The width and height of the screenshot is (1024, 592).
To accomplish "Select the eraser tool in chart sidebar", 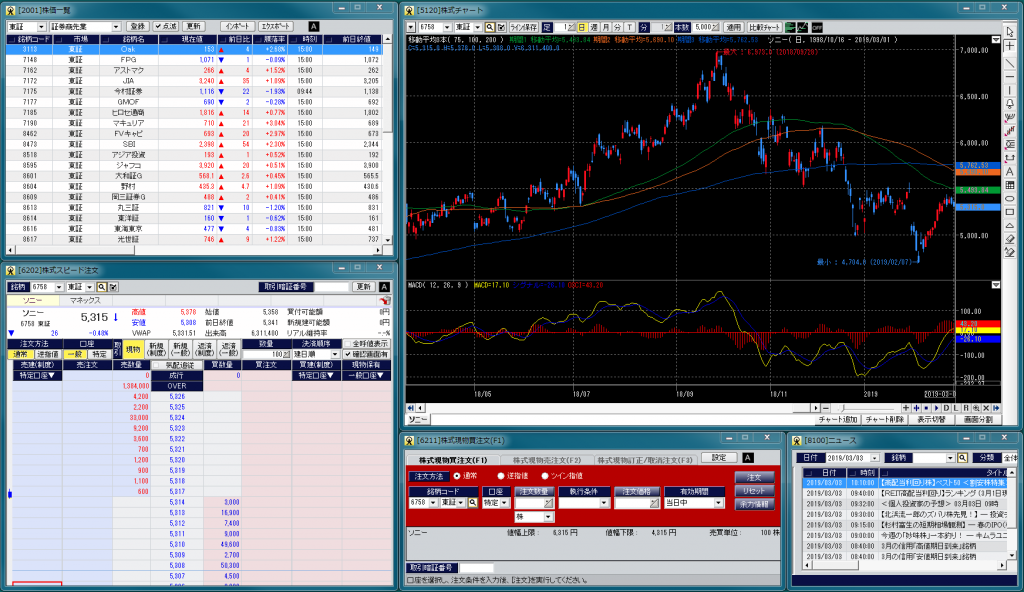I will click(x=1010, y=239).
